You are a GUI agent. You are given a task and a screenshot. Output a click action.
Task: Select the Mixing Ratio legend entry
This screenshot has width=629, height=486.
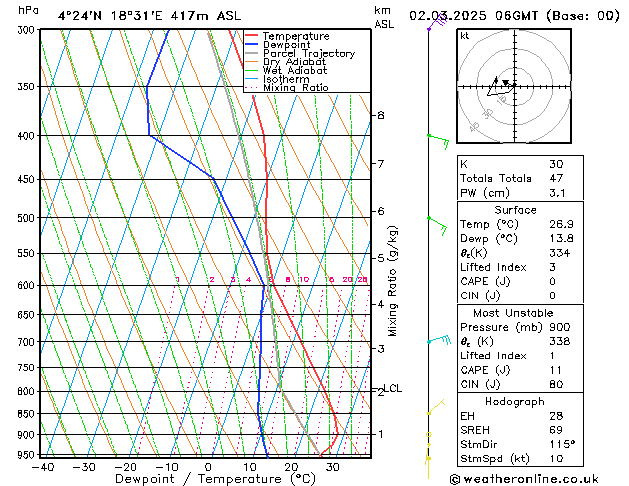295,88
